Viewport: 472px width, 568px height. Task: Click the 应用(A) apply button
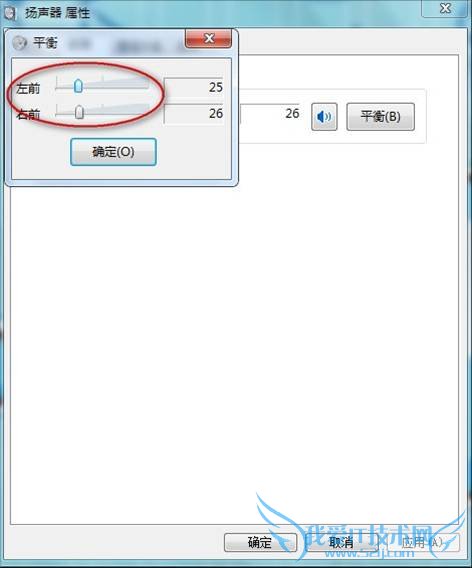point(423,542)
